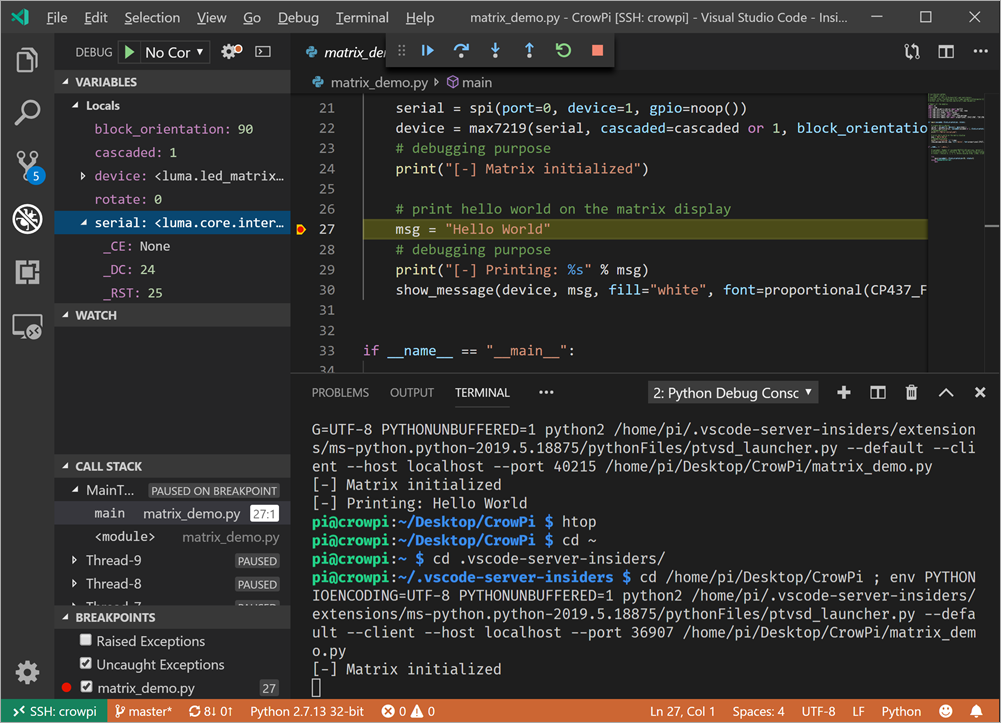Open launch.json configuration gear icon
Viewport: 1001px width, 723px height.
231,51
